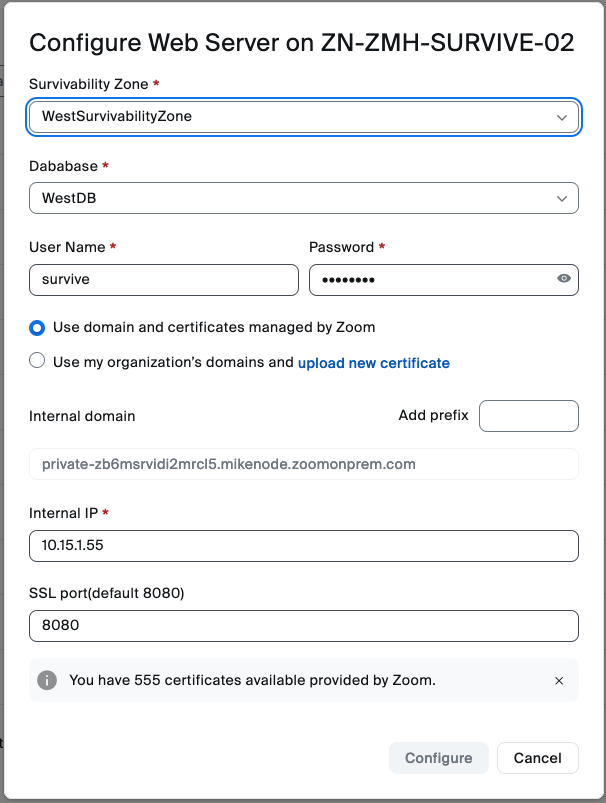Click the Survivability Zone chevron arrow
Screen dimensions: 606x803
[561, 117]
